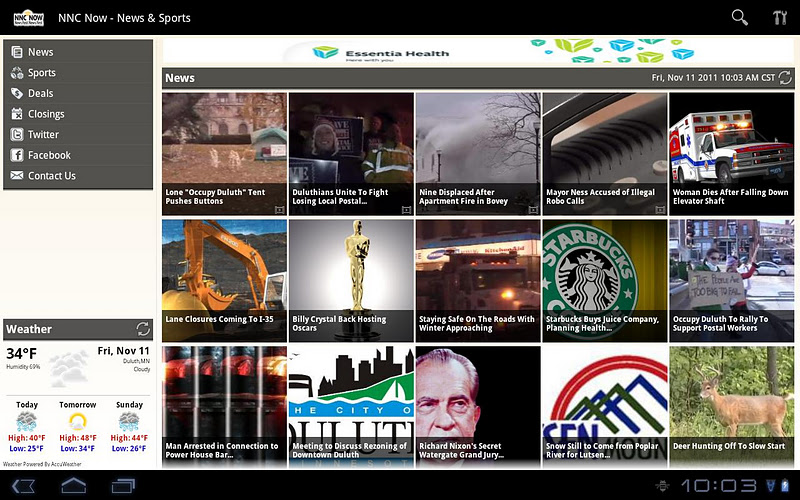The height and width of the screenshot is (500, 800).
Task: Click the Closings calendar icon
Action: point(17,114)
